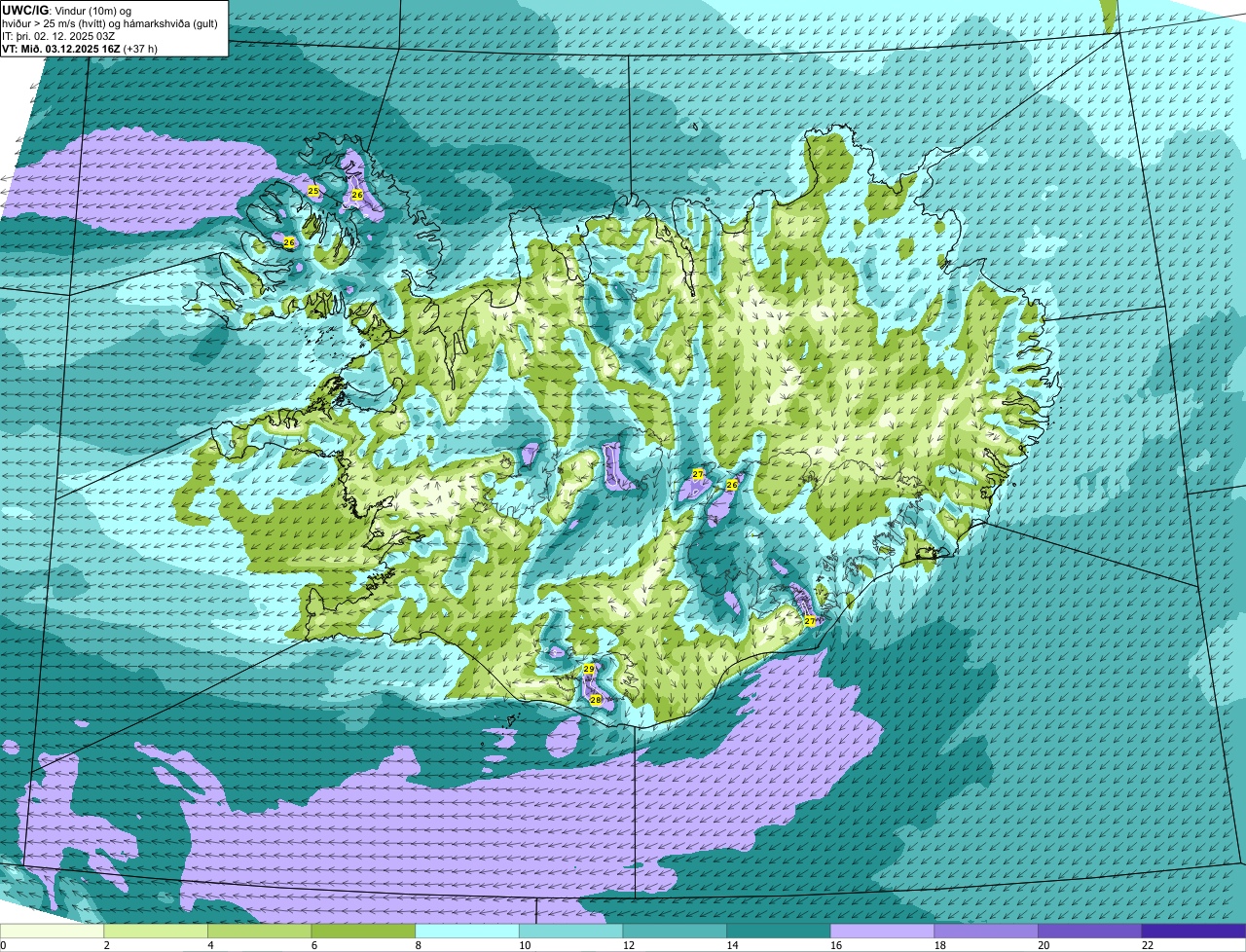Click the yellow 29 peak gust marker
The width and height of the screenshot is (1246, 952).
[589, 670]
